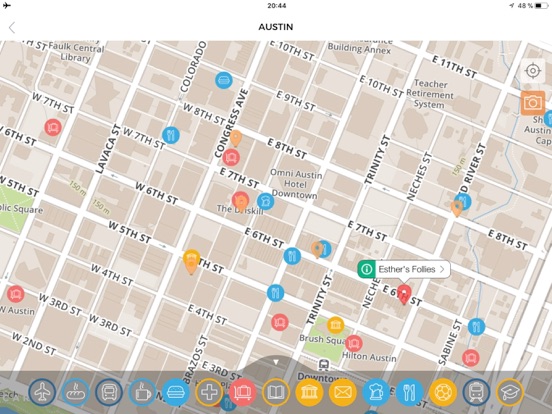Expand Esther's Follies callout chevron

[x=442, y=269]
